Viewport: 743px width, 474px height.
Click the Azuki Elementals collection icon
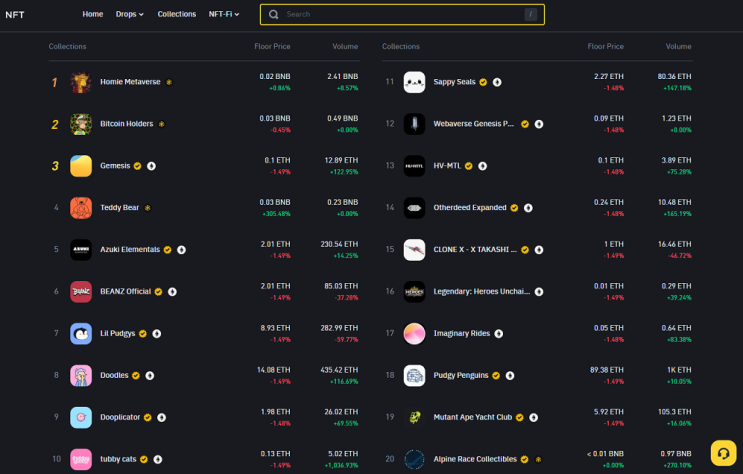(81, 249)
